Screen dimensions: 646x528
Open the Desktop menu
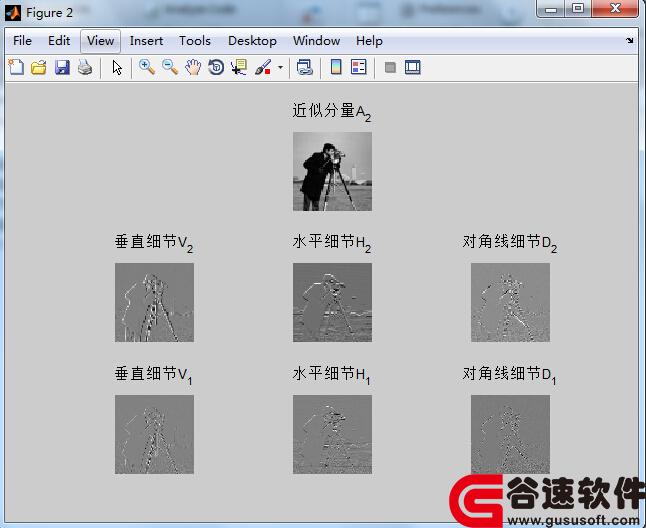[252, 41]
